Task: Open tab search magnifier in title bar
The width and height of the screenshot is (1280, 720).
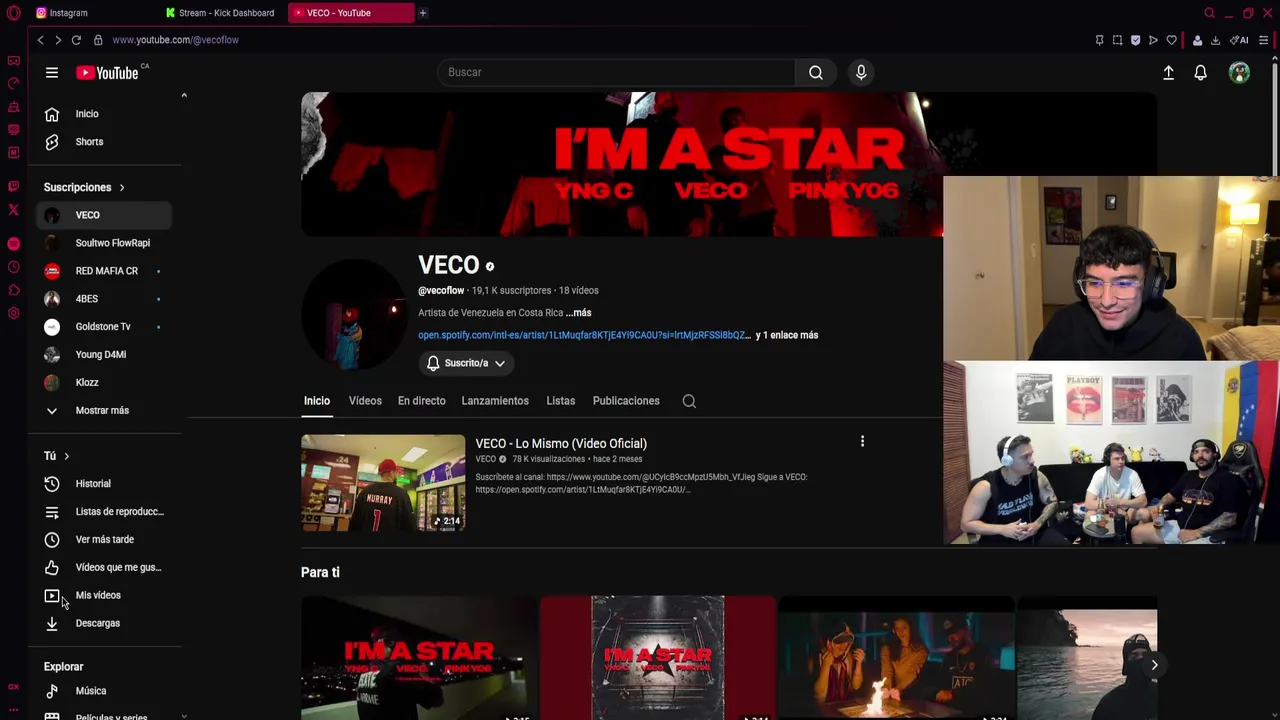Action: click(1209, 13)
